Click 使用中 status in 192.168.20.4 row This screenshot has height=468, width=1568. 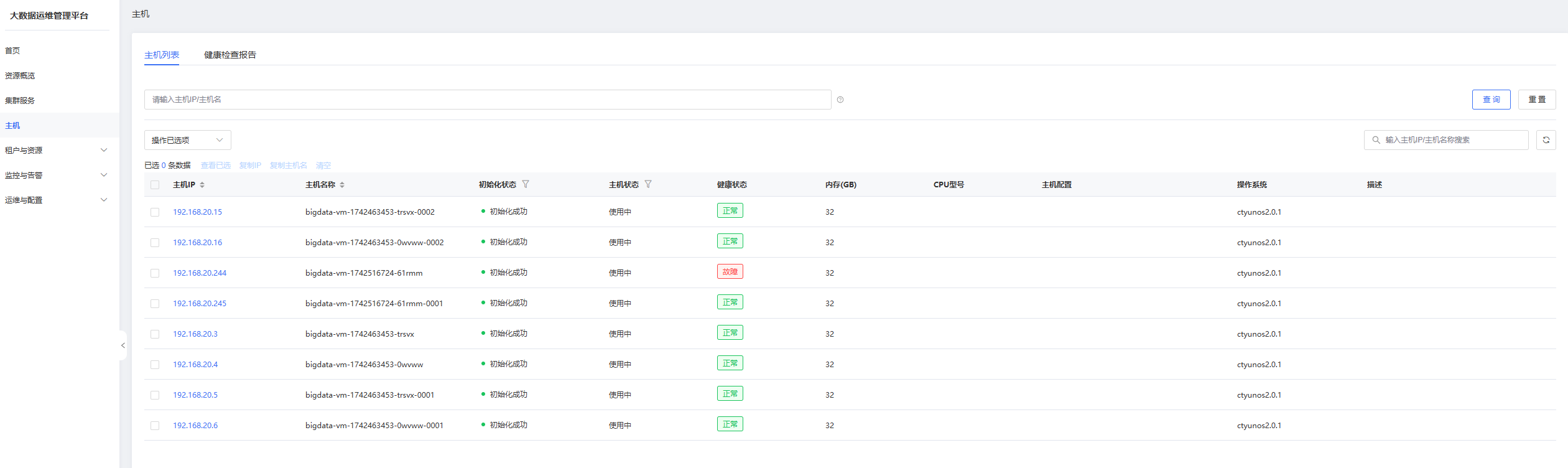pos(620,365)
